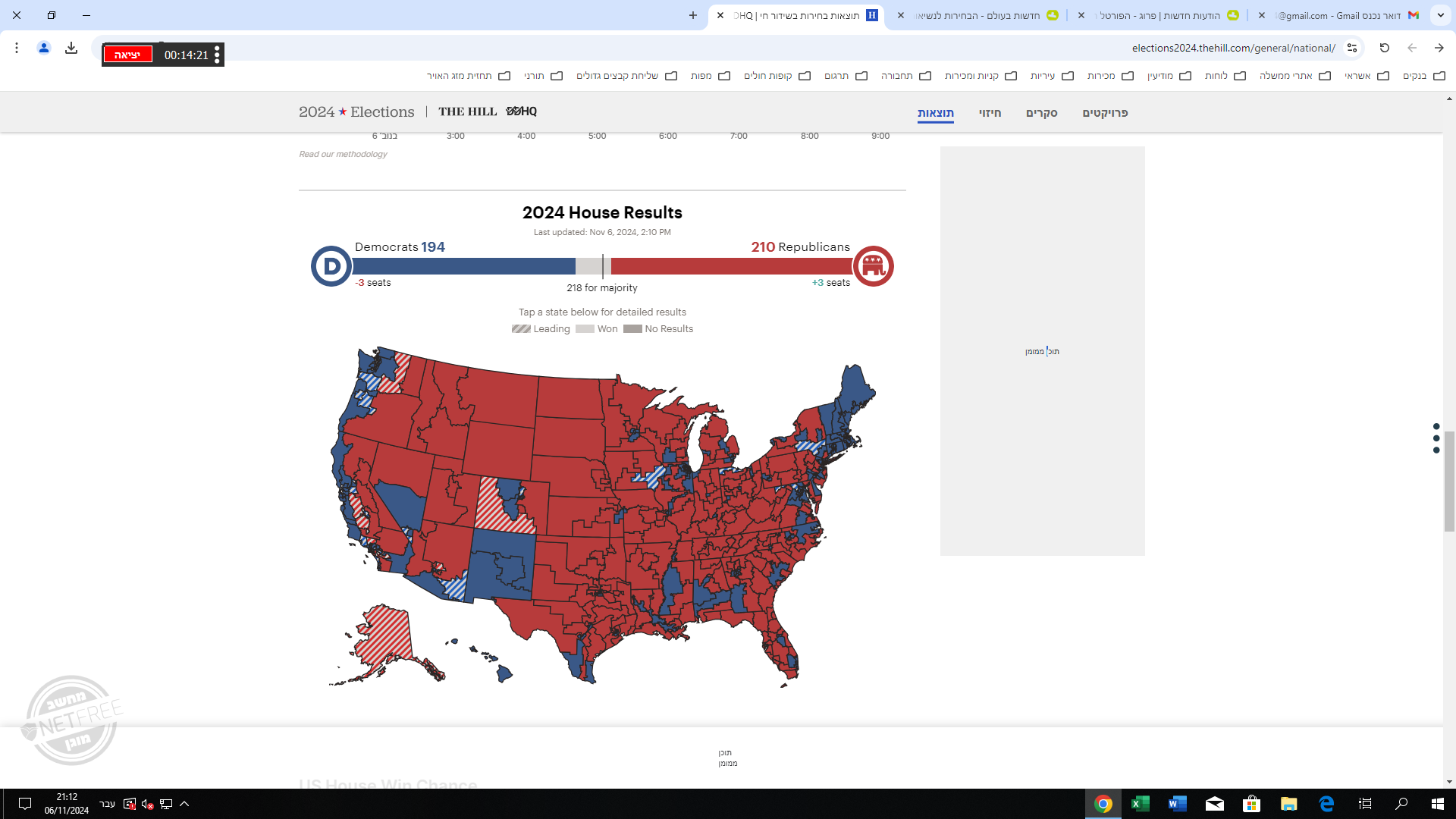Open the Read our methodology link
The image size is (1456, 819).
(343, 154)
